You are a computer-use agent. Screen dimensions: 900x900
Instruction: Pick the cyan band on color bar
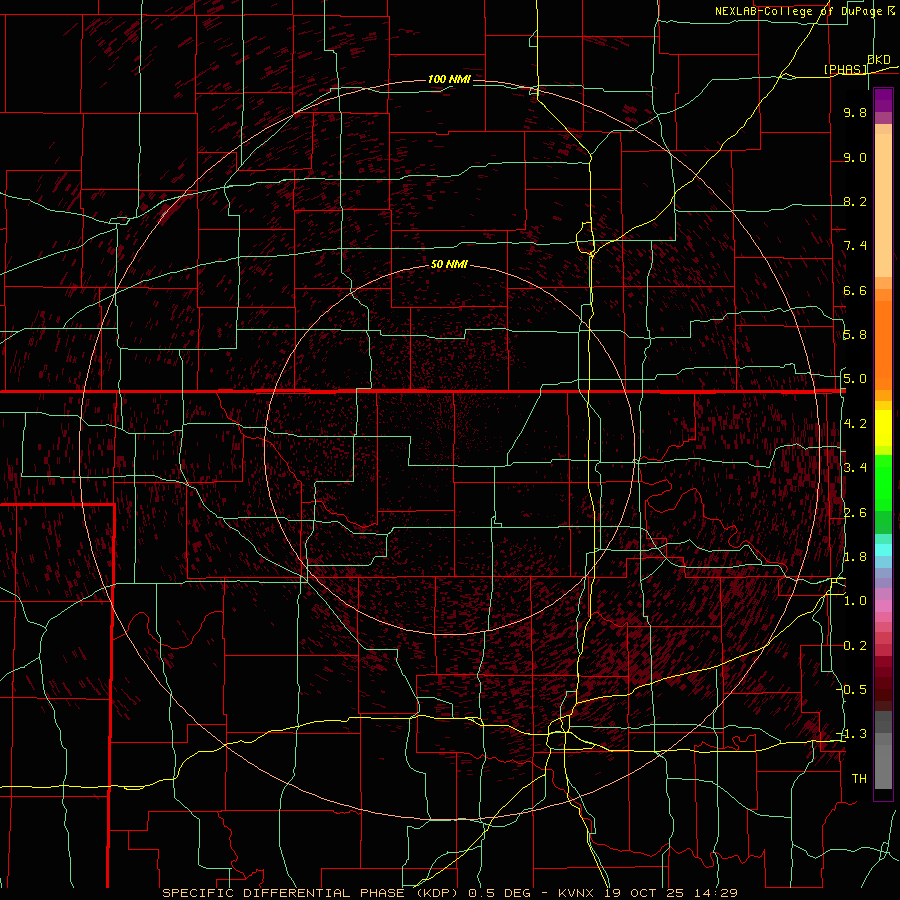coord(883,550)
